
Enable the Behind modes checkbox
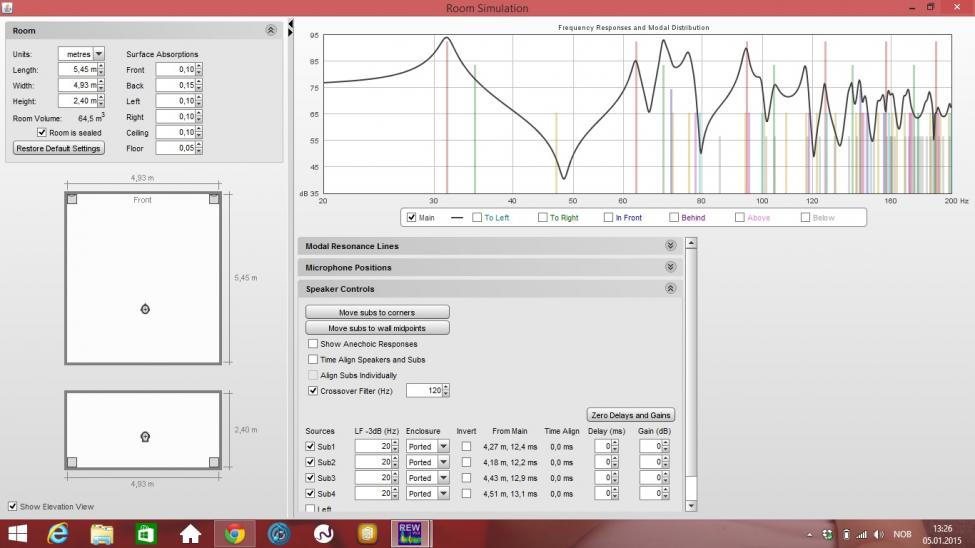[673, 217]
